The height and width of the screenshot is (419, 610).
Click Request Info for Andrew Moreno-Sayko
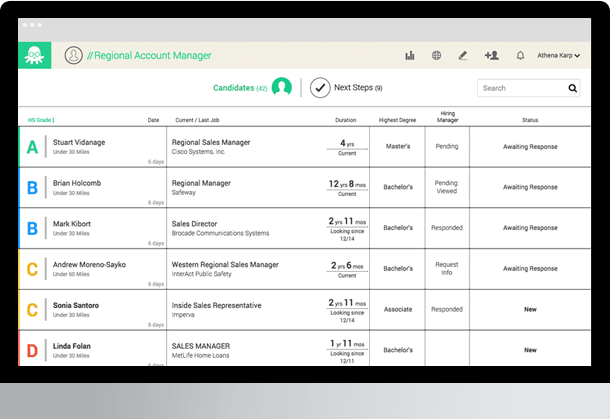click(447, 268)
